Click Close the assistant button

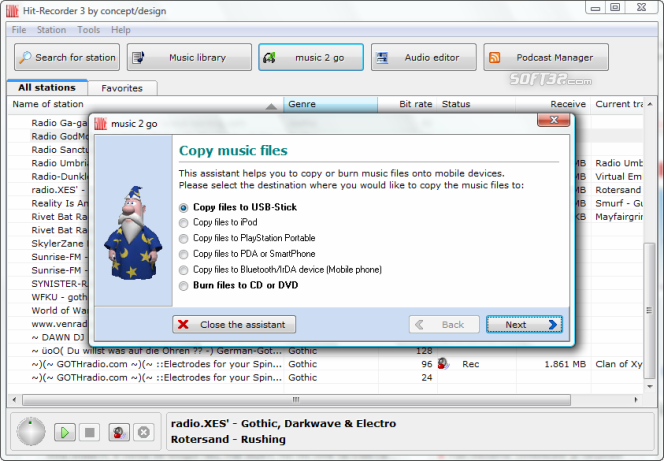pos(234,324)
